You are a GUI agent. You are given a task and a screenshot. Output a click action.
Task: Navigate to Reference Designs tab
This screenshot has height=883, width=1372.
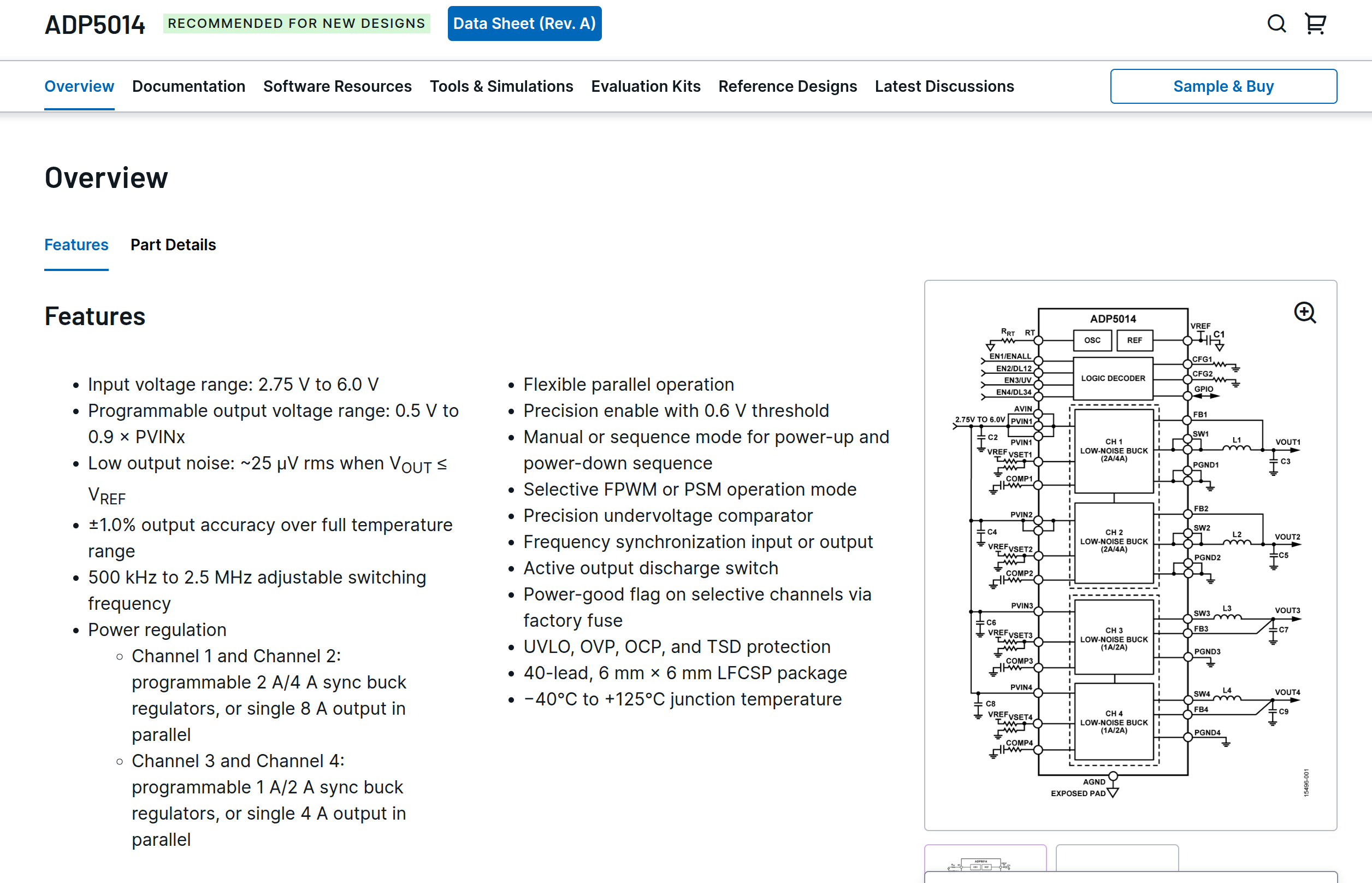click(788, 86)
